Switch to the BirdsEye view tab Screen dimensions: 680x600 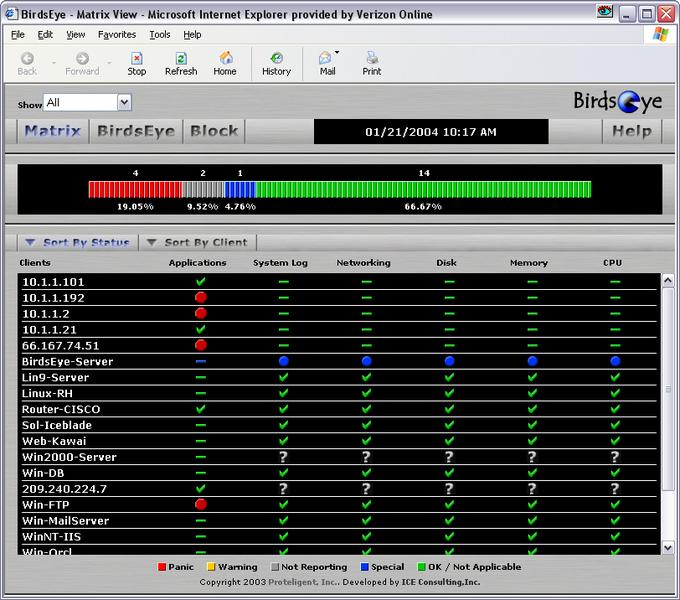136,131
